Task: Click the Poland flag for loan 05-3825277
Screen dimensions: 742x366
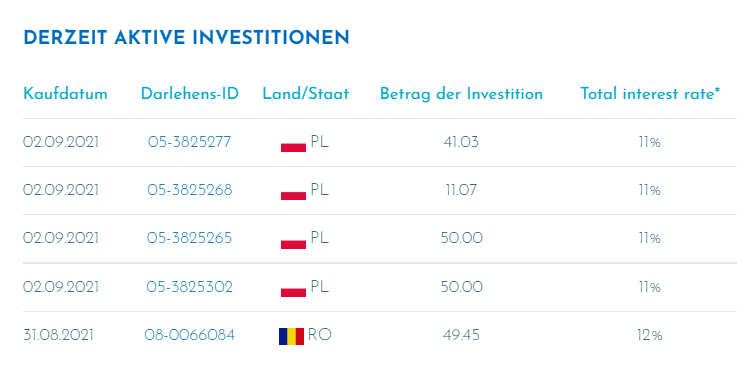Action: click(x=293, y=143)
